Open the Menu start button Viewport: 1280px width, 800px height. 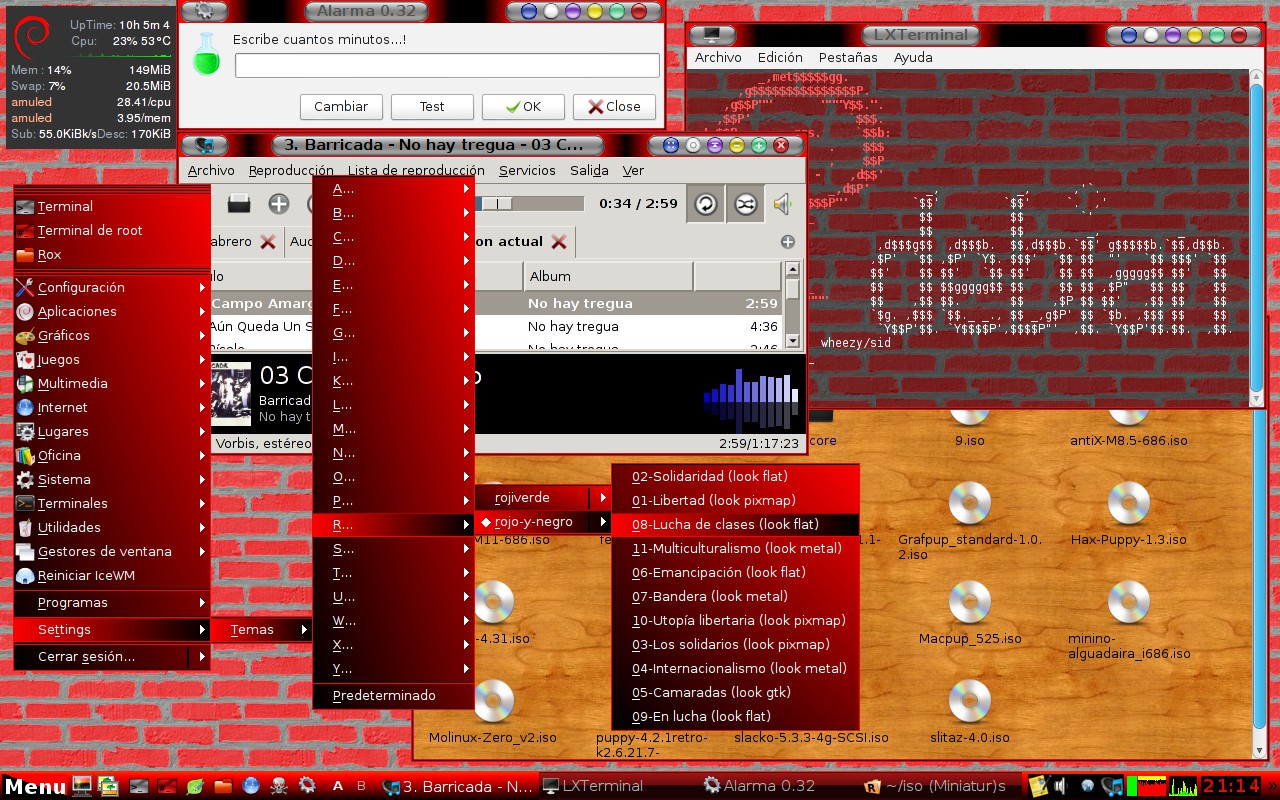[35, 786]
